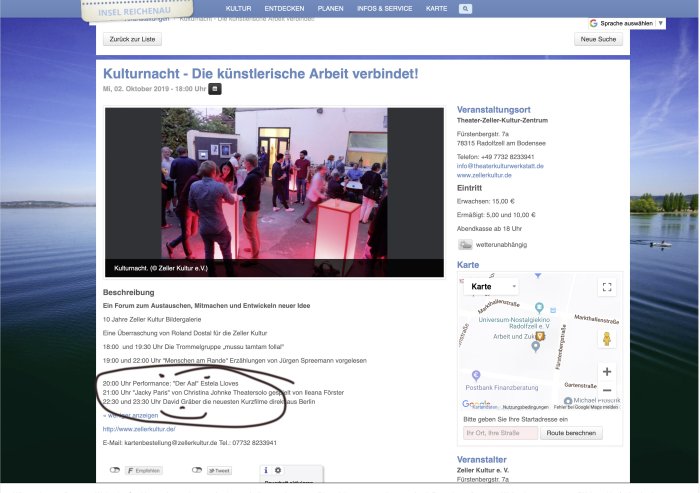Open fullscreen view of the map

(x=607, y=287)
